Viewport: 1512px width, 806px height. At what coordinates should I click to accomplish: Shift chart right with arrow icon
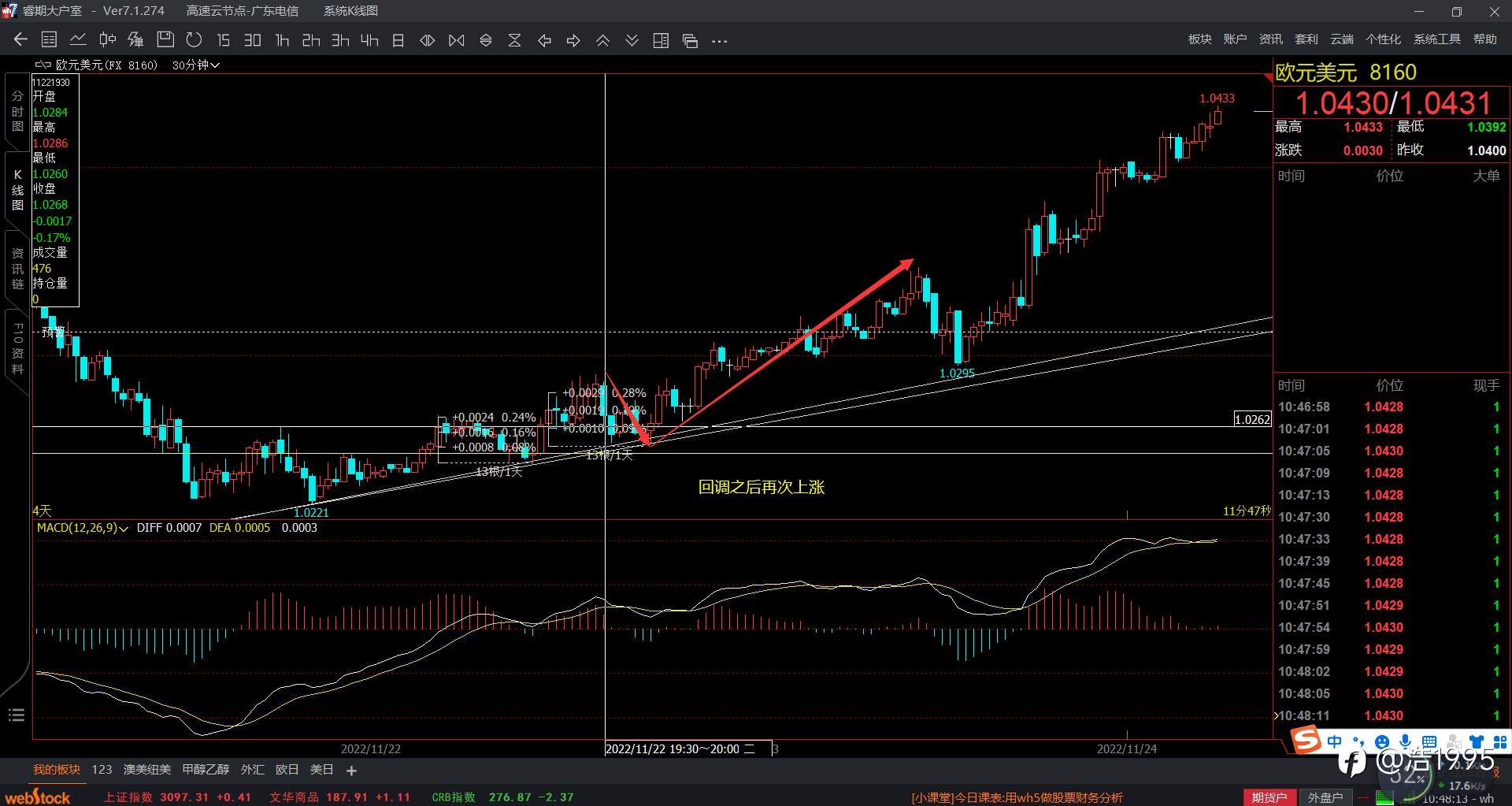(x=573, y=40)
